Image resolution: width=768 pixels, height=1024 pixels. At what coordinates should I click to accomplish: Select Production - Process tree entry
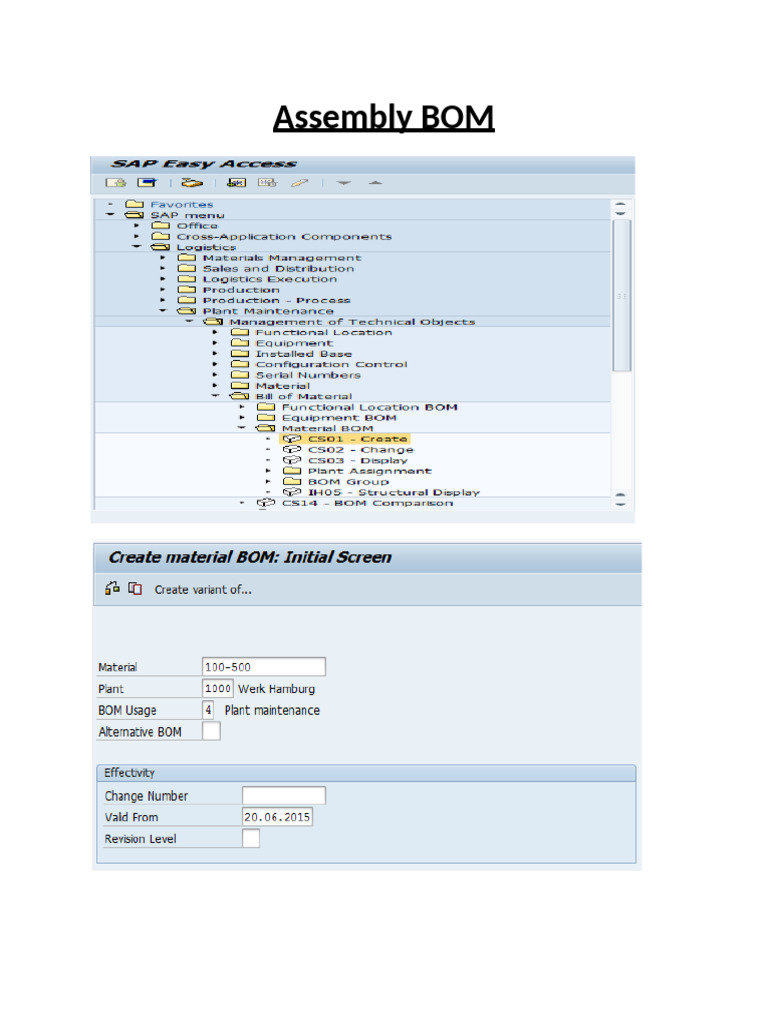pos(276,300)
